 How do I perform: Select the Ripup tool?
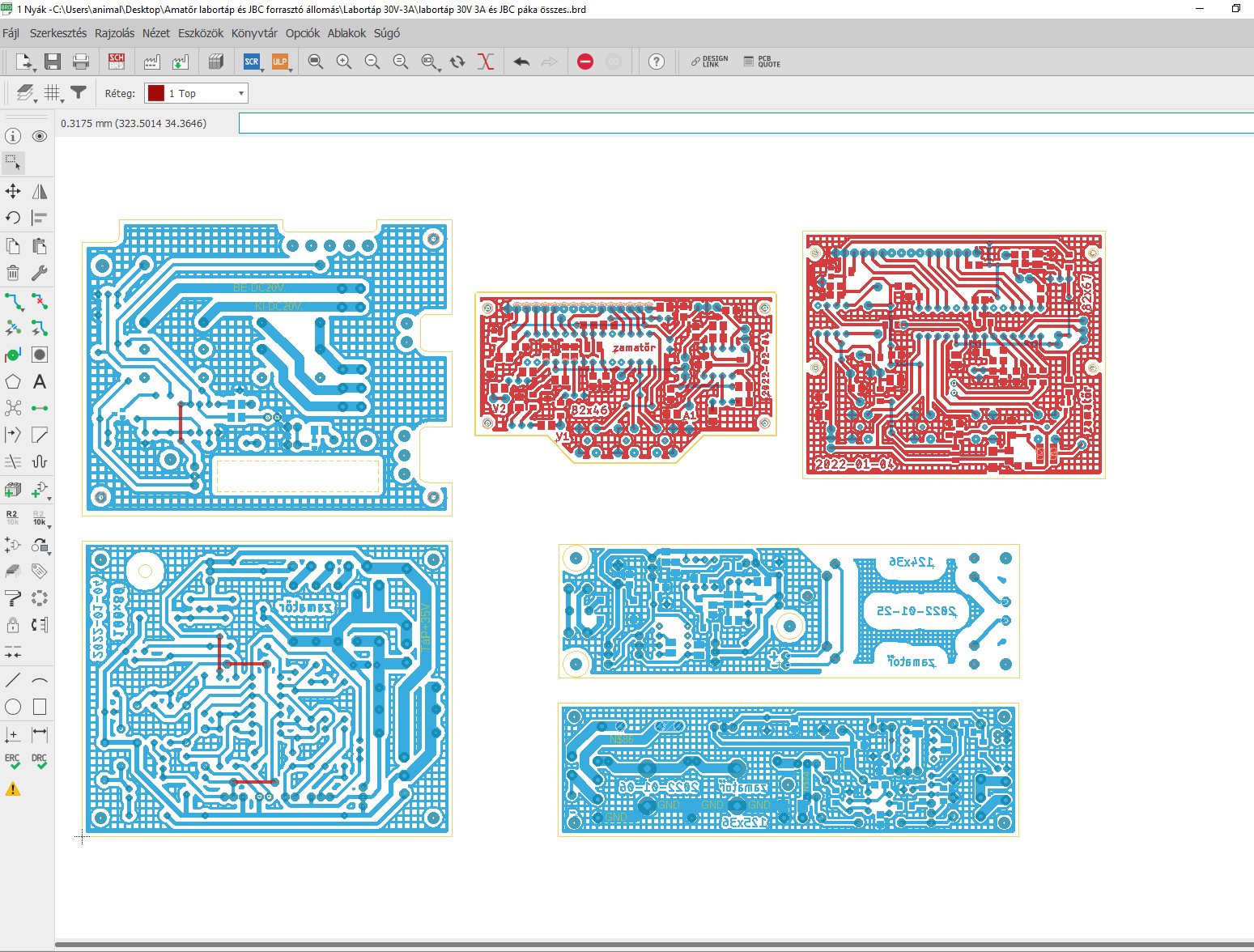40,301
